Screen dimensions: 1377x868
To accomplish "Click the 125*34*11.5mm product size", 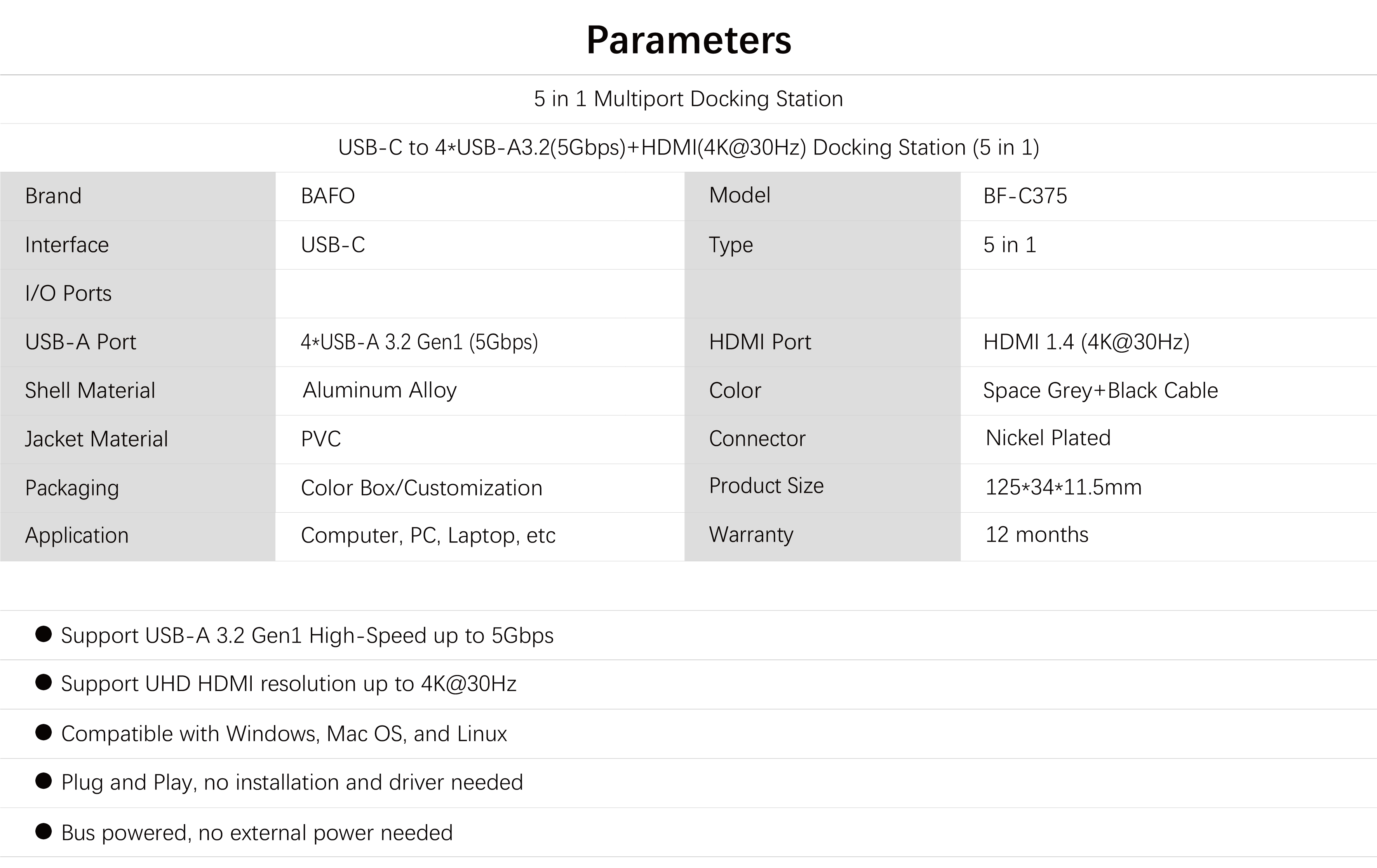I will [x=1063, y=487].
